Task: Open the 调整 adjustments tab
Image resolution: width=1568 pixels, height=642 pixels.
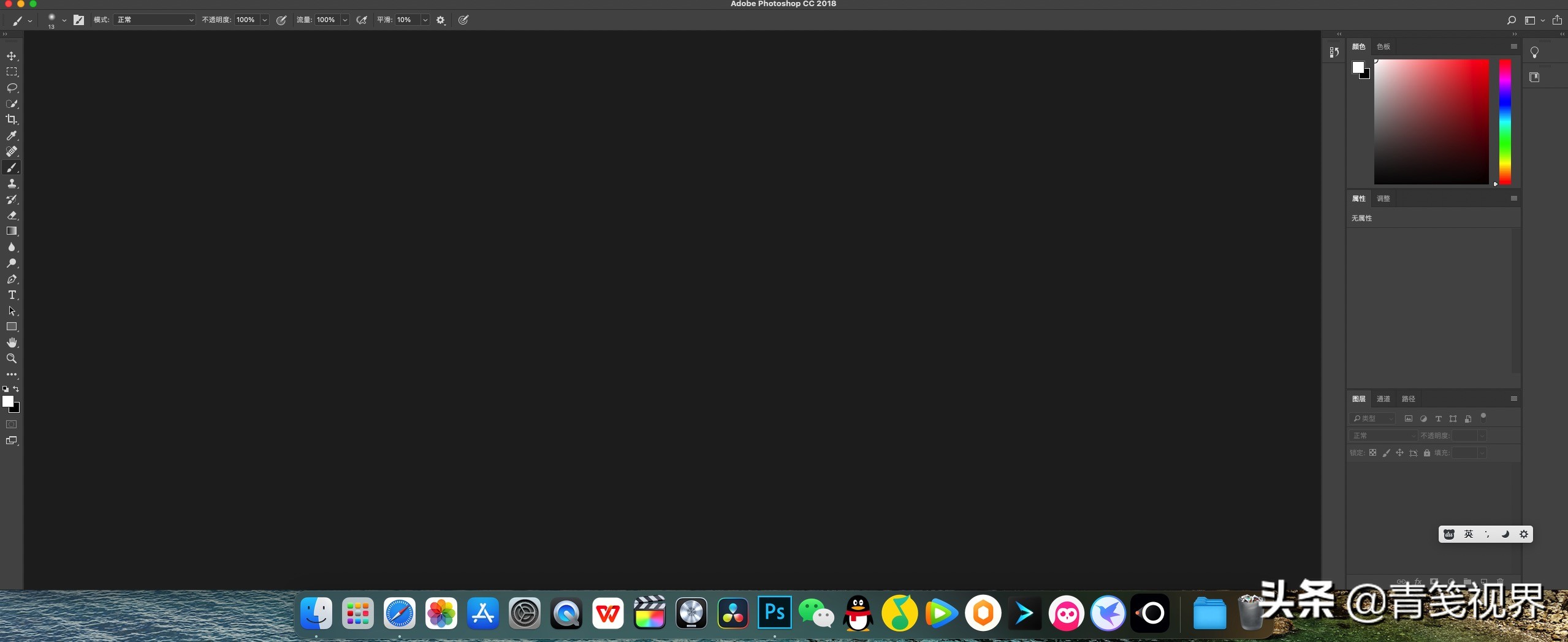Action: click(x=1383, y=198)
